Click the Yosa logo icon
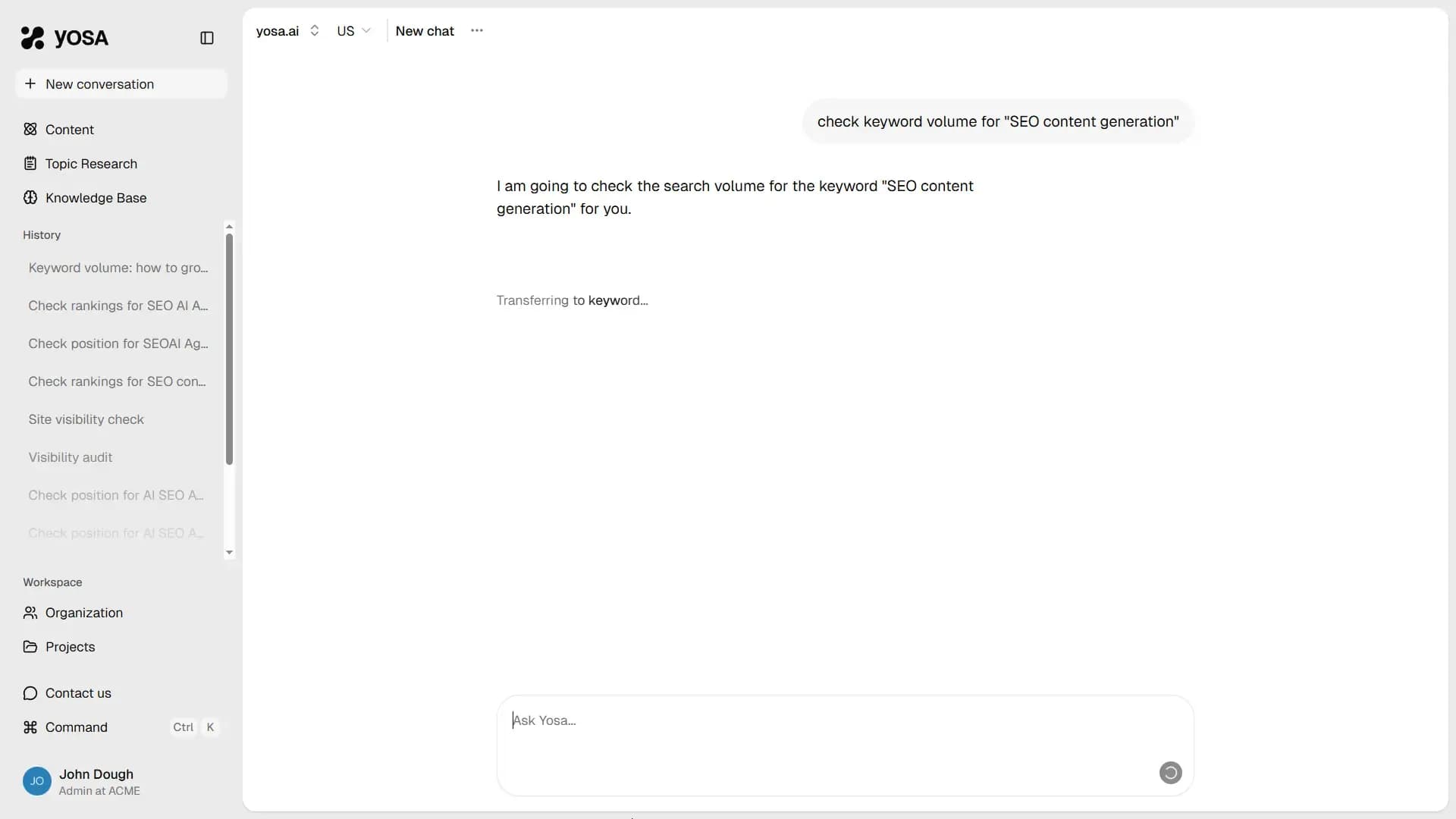The image size is (1456, 819). 32,37
